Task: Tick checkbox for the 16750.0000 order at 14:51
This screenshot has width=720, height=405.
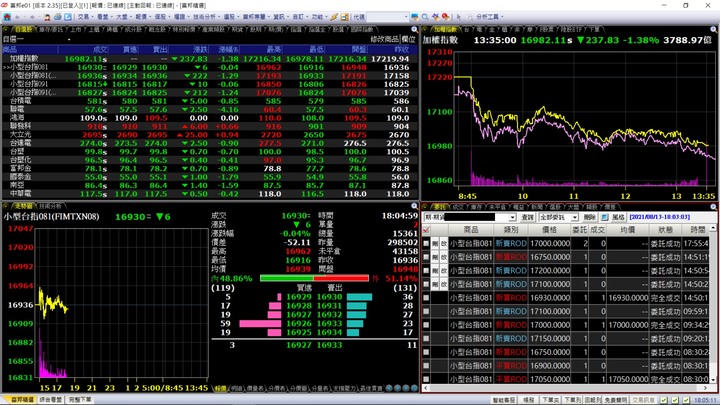Action: [x=426, y=257]
